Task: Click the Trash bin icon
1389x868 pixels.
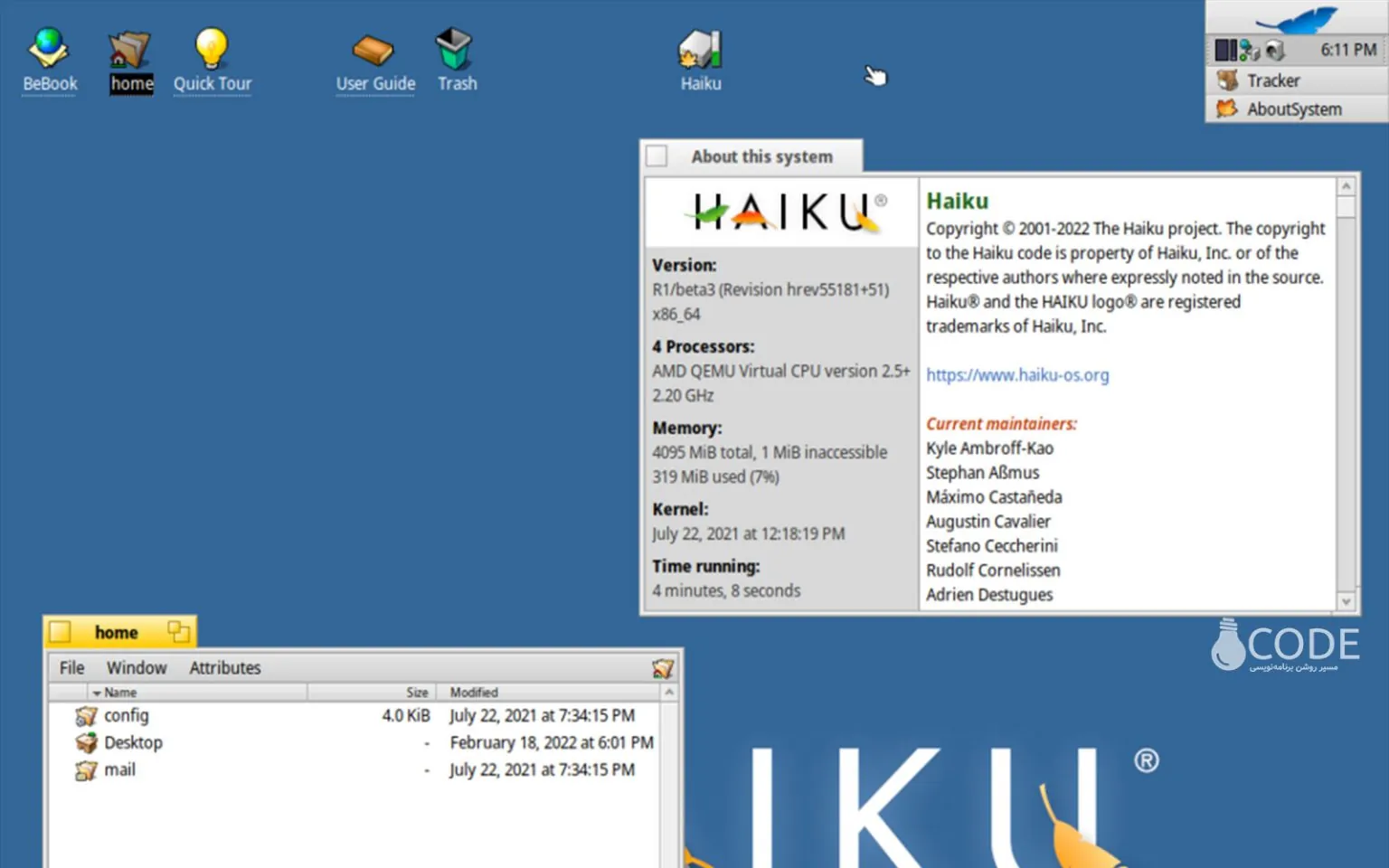Action: 456,50
